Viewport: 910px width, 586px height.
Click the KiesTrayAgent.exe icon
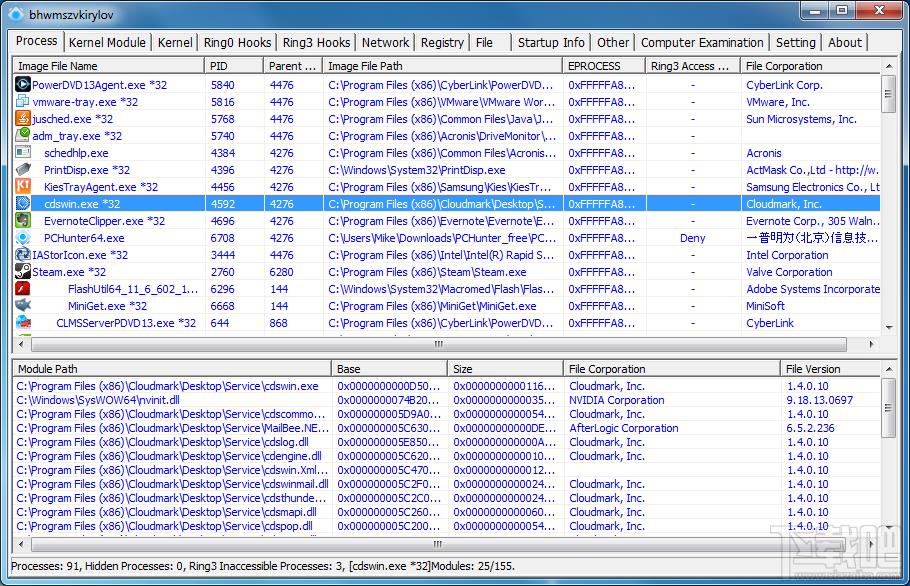pos(23,186)
